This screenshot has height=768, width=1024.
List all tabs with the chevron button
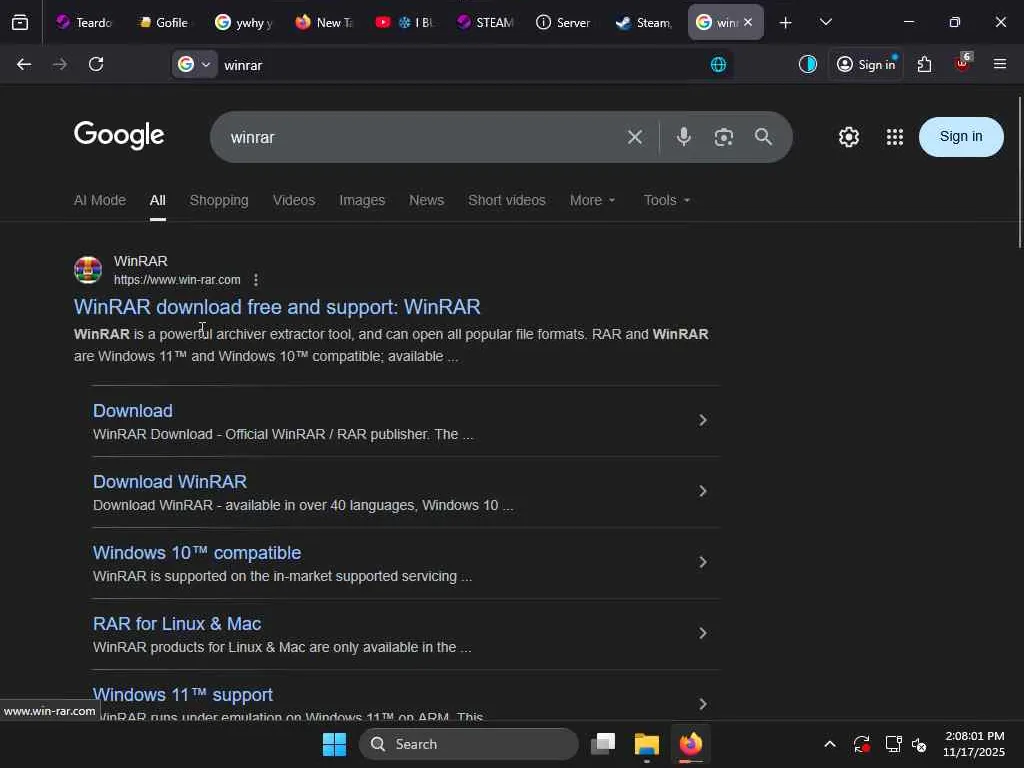pyautogui.click(x=826, y=22)
